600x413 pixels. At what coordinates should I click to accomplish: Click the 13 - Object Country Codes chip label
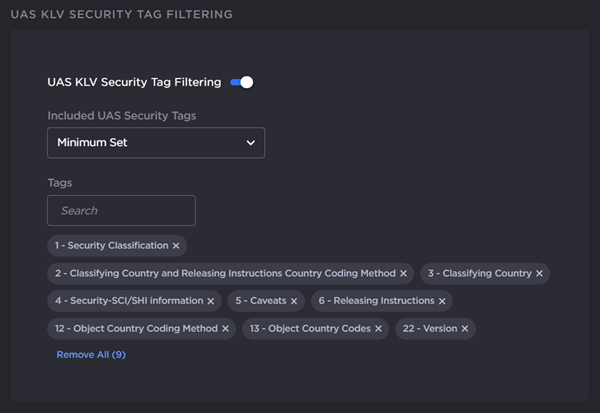click(x=310, y=329)
